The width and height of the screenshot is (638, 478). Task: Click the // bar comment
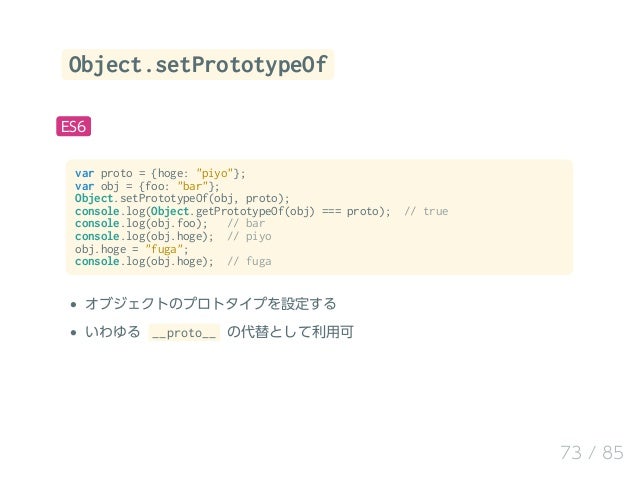(x=246, y=223)
